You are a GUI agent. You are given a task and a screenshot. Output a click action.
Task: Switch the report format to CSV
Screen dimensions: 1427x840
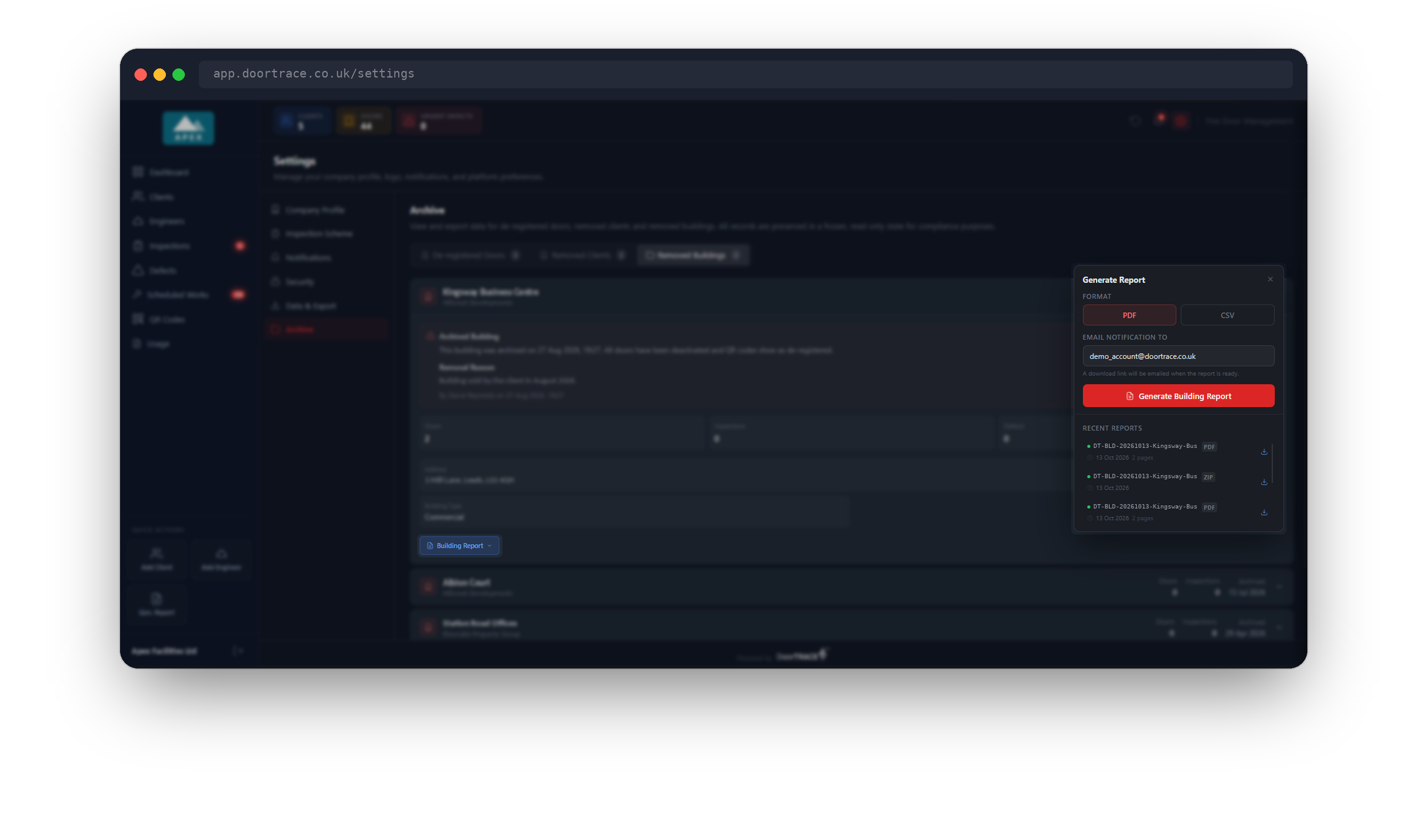(1227, 315)
